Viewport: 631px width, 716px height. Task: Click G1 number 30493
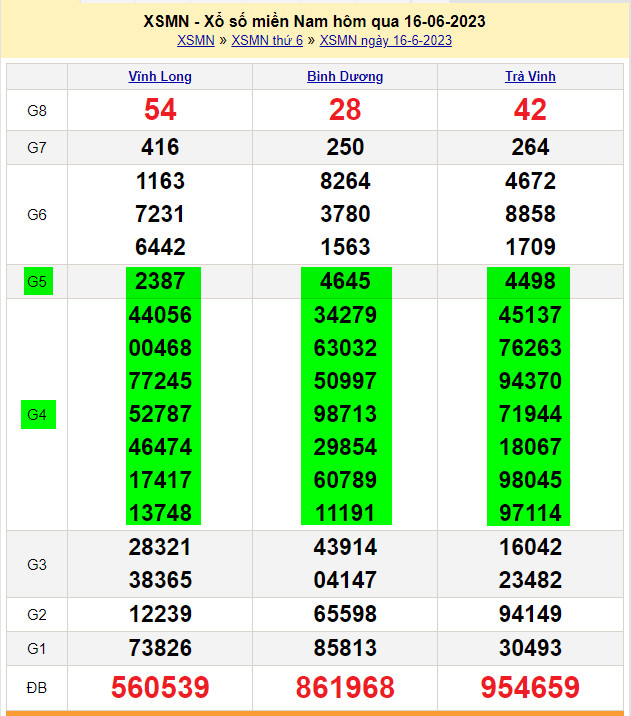coord(530,648)
